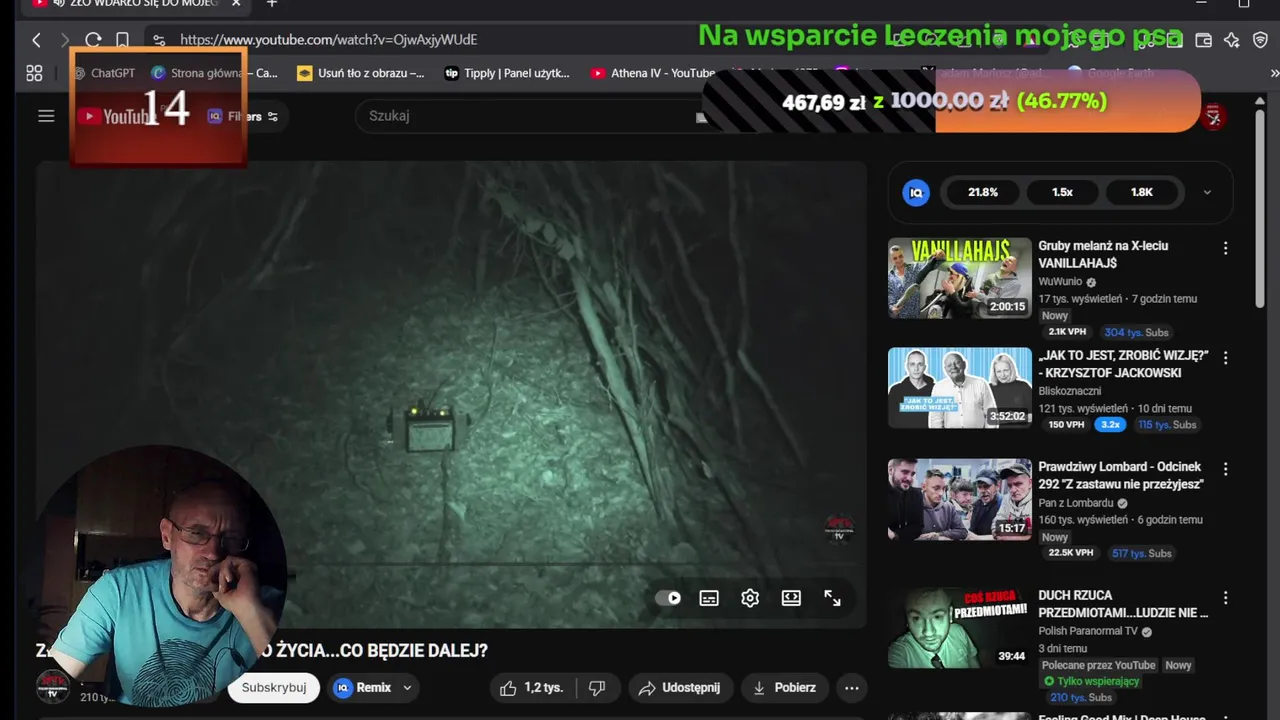The height and width of the screenshot is (720, 1280).
Task: Open browser shield icon in toolbar
Action: coord(1260,40)
